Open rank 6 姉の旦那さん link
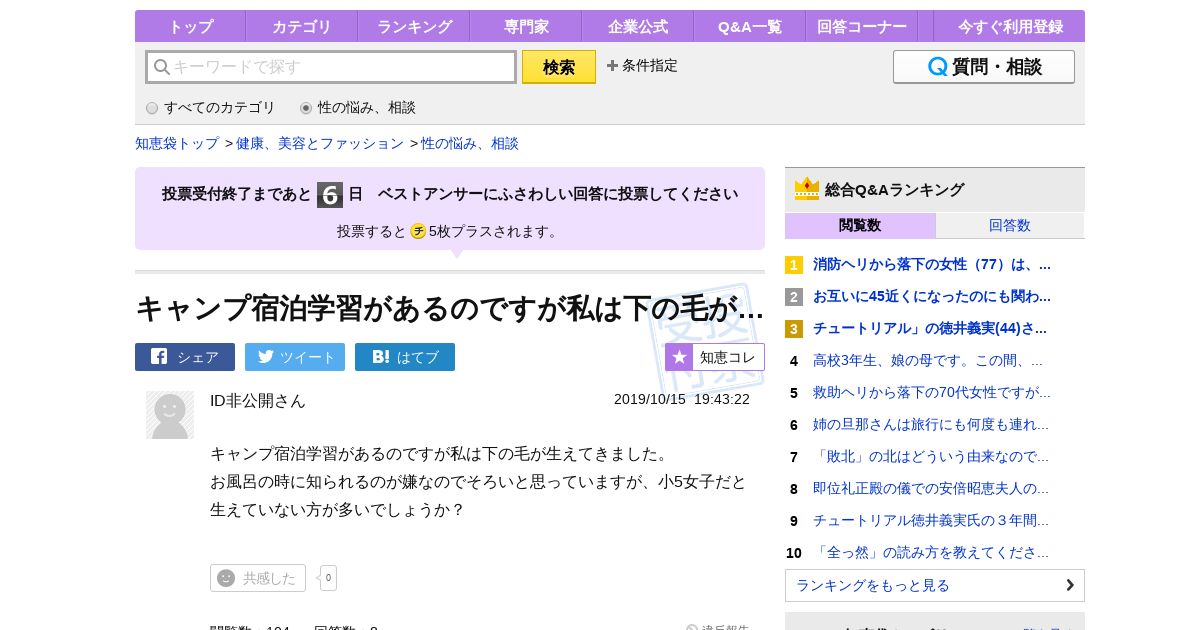 coord(931,425)
